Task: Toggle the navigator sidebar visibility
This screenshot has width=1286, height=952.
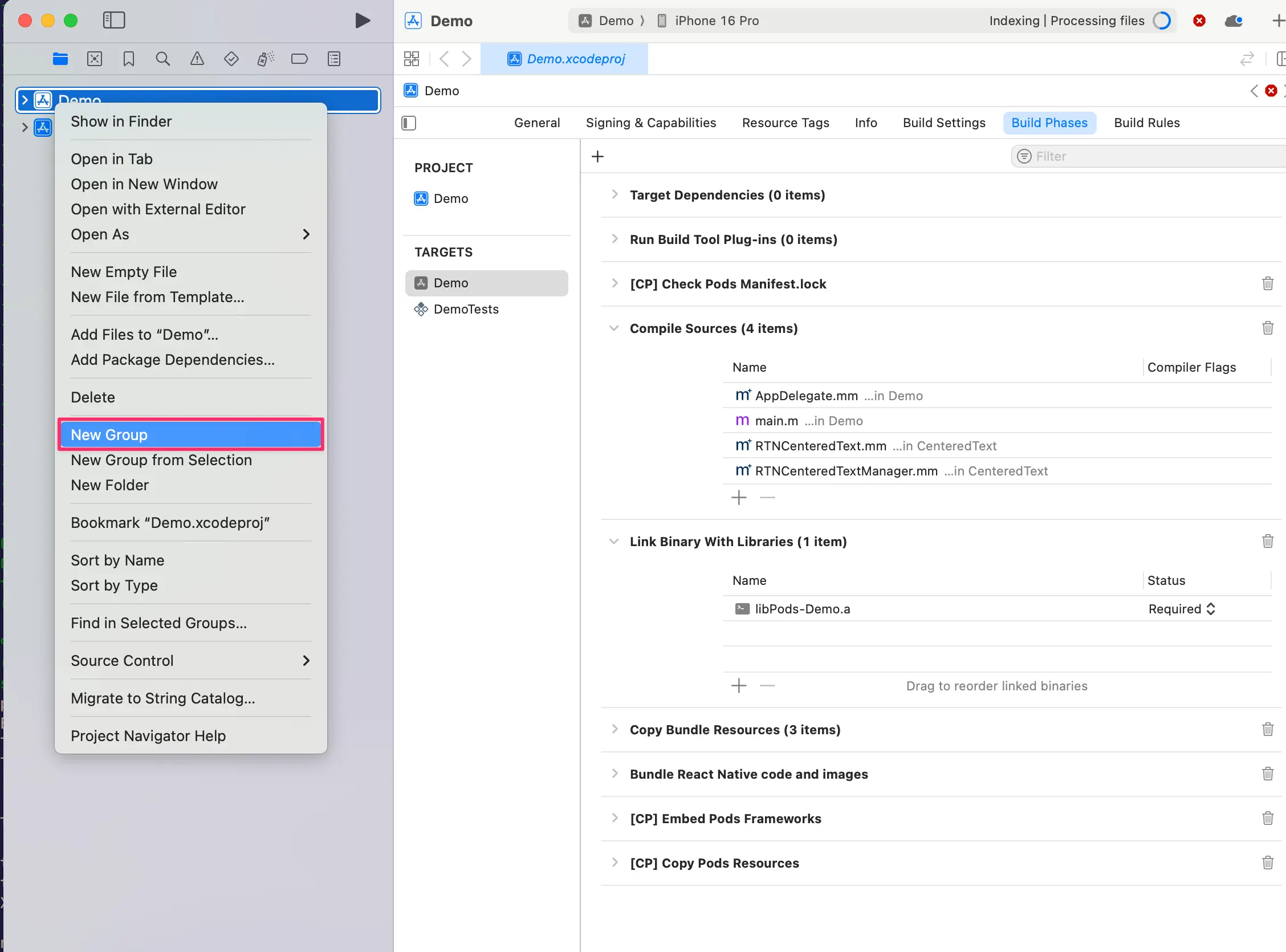Action: [x=113, y=21]
